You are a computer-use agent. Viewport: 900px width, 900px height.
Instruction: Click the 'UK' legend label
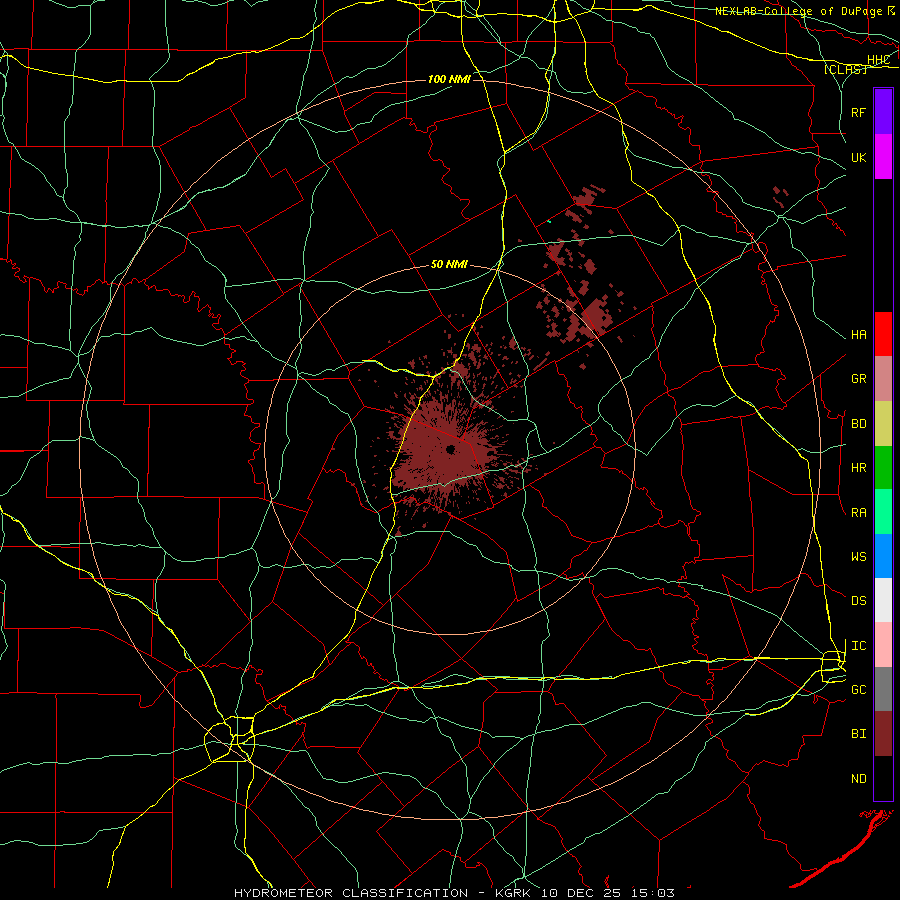[859, 157]
